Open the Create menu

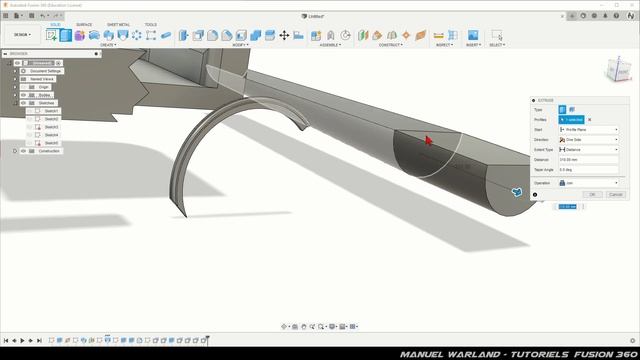pyautogui.click(x=108, y=45)
